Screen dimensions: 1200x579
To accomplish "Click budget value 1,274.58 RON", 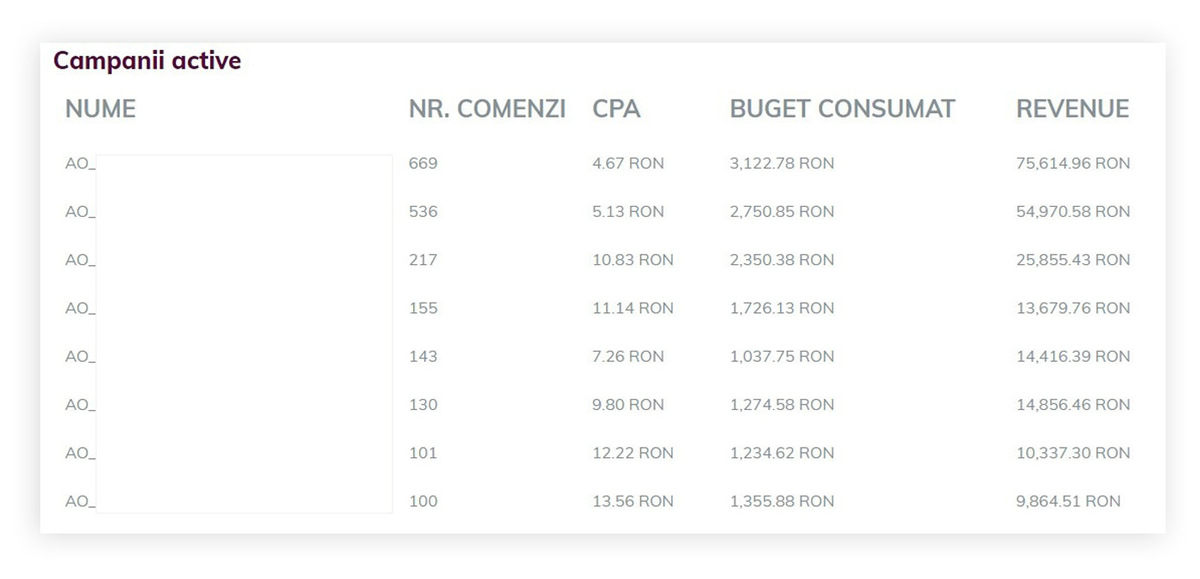I will point(781,405).
